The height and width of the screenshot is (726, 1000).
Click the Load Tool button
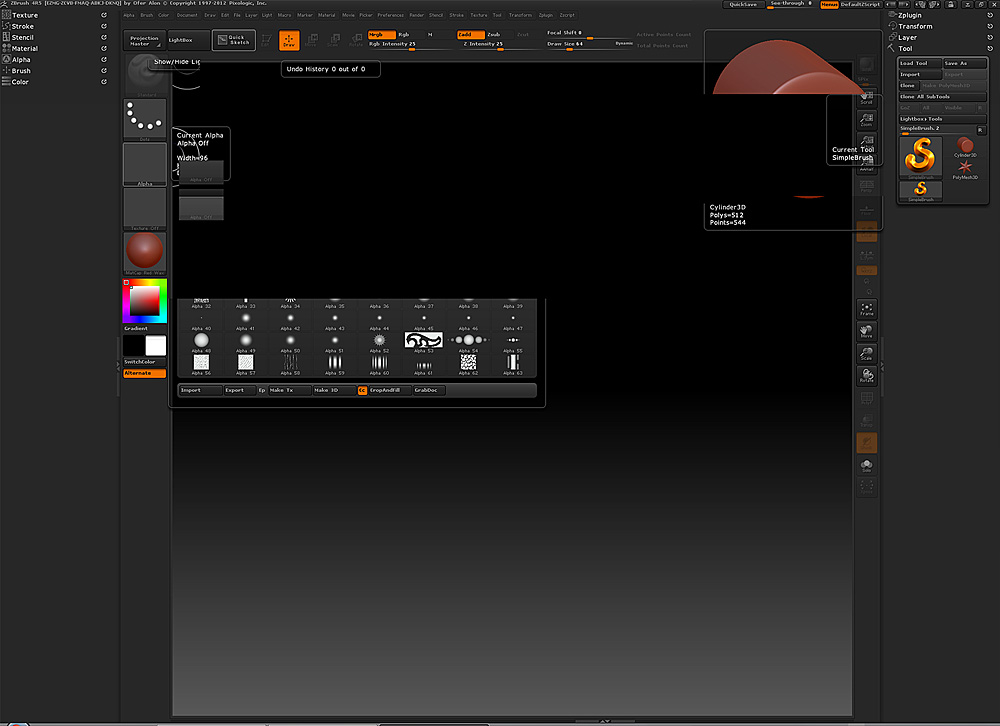918,62
